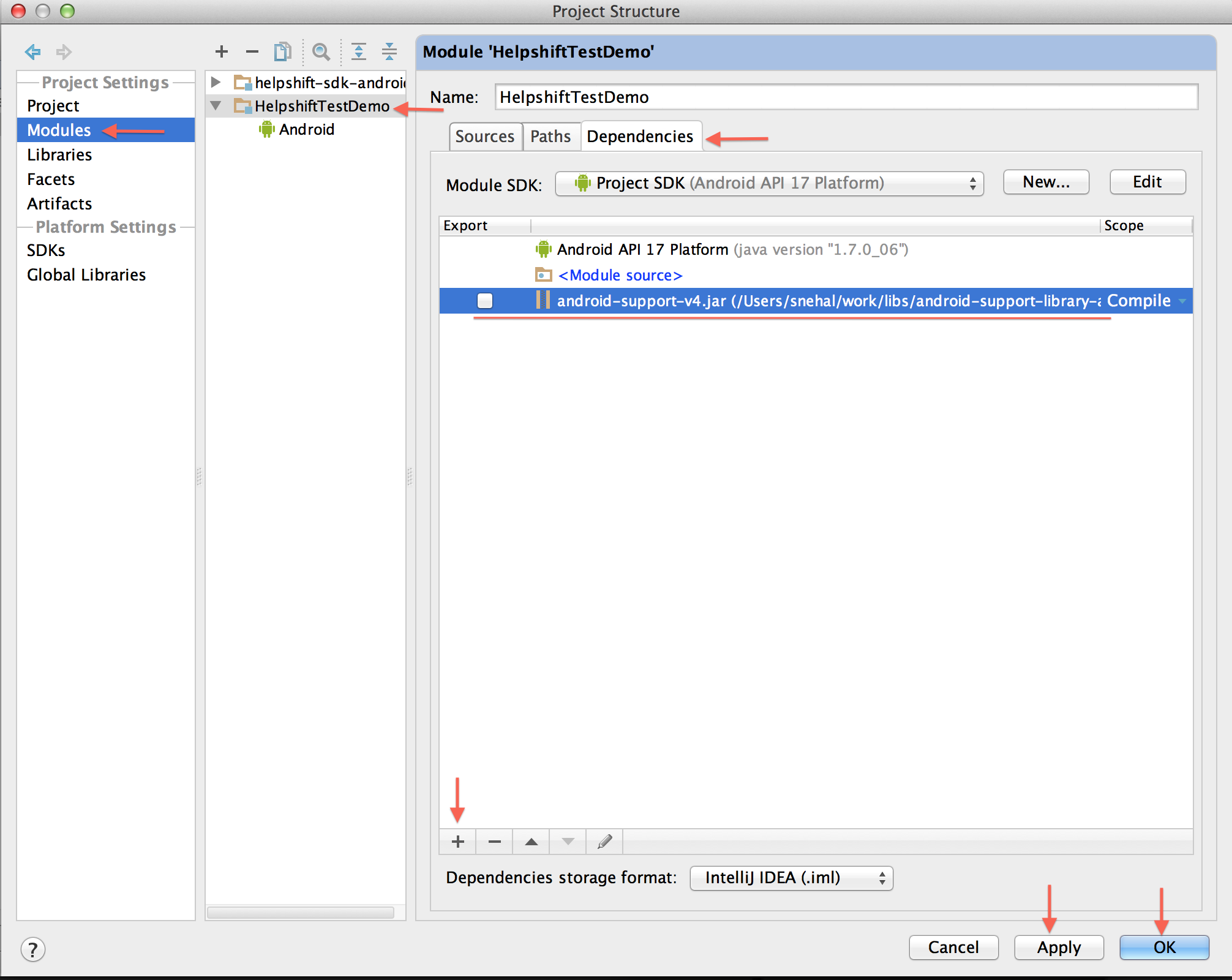
Task: Change the Compile scope dropdown
Action: tap(1181, 301)
